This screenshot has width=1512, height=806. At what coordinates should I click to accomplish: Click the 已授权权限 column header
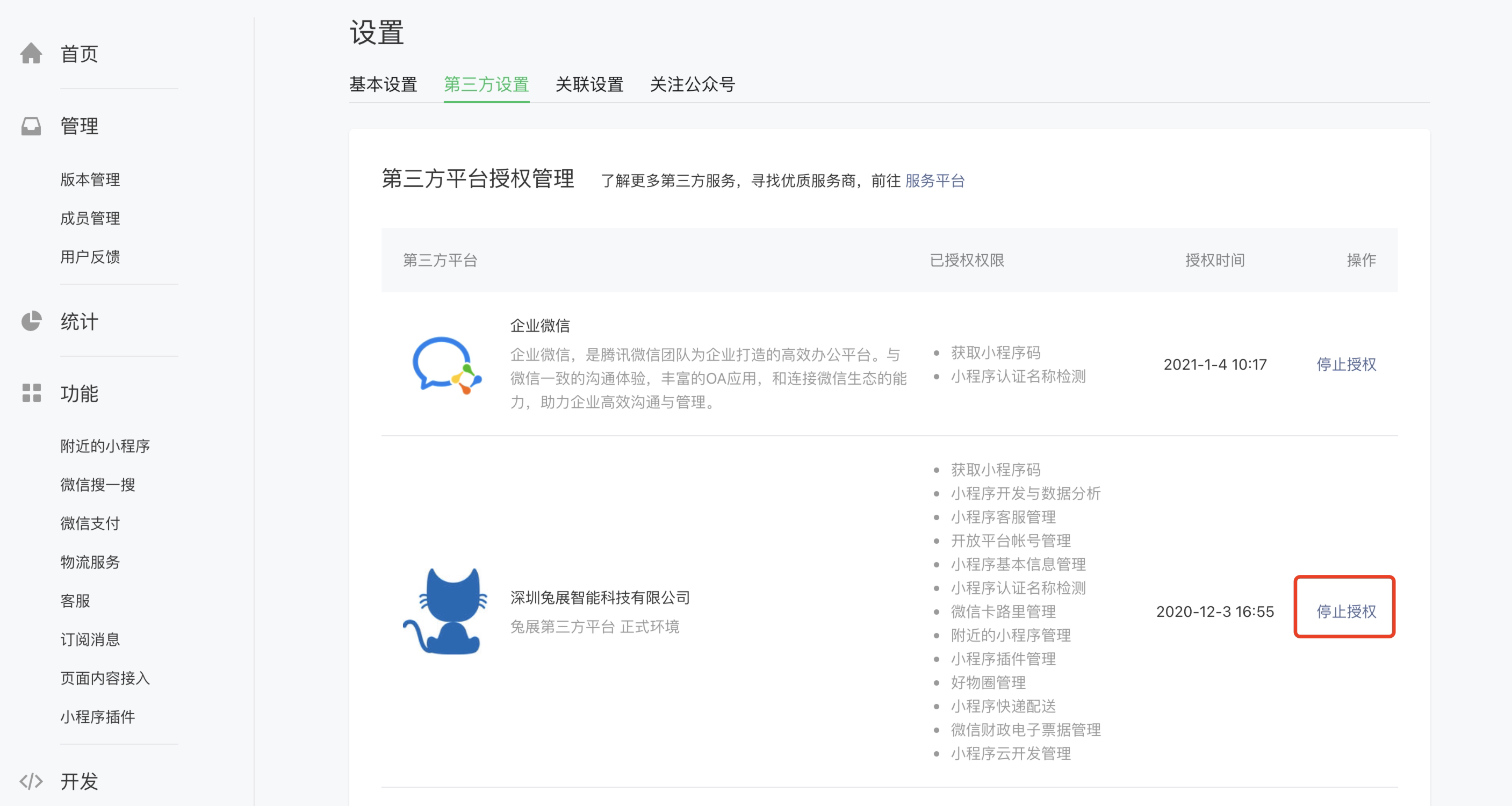[967, 260]
